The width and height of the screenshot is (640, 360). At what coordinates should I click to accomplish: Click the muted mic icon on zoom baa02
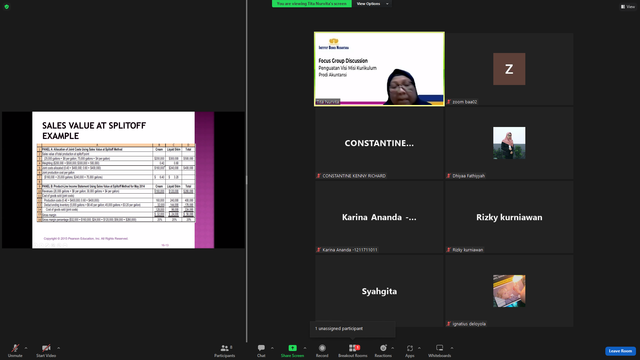(x=449, y=102)
